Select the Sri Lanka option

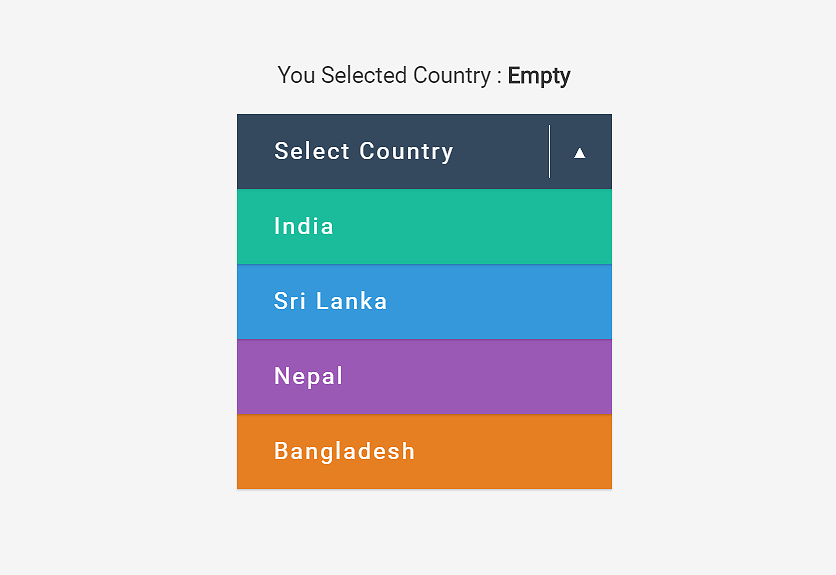424,302
